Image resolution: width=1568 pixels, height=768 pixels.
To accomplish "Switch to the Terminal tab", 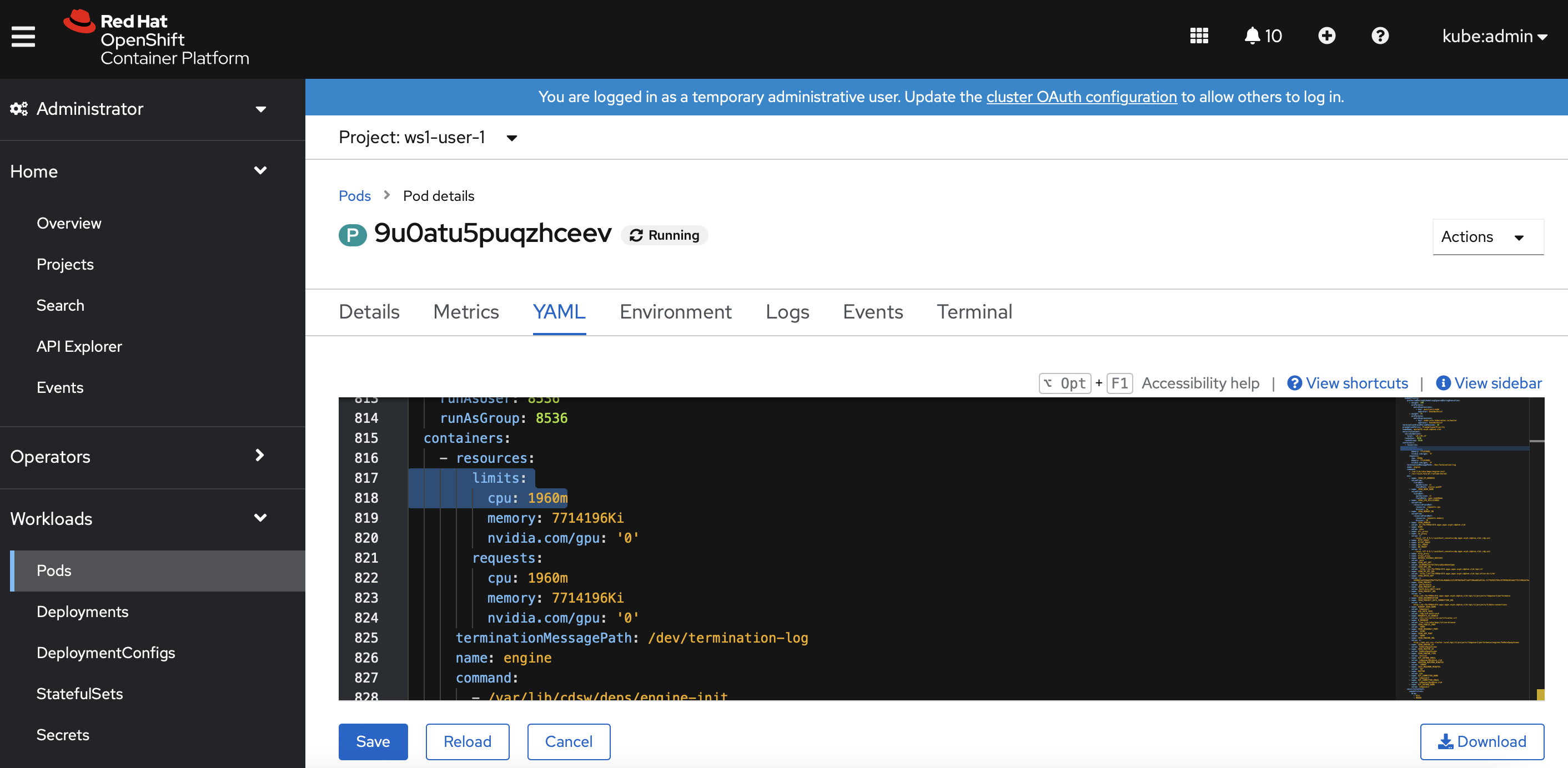I will click(x=974, y=311).
